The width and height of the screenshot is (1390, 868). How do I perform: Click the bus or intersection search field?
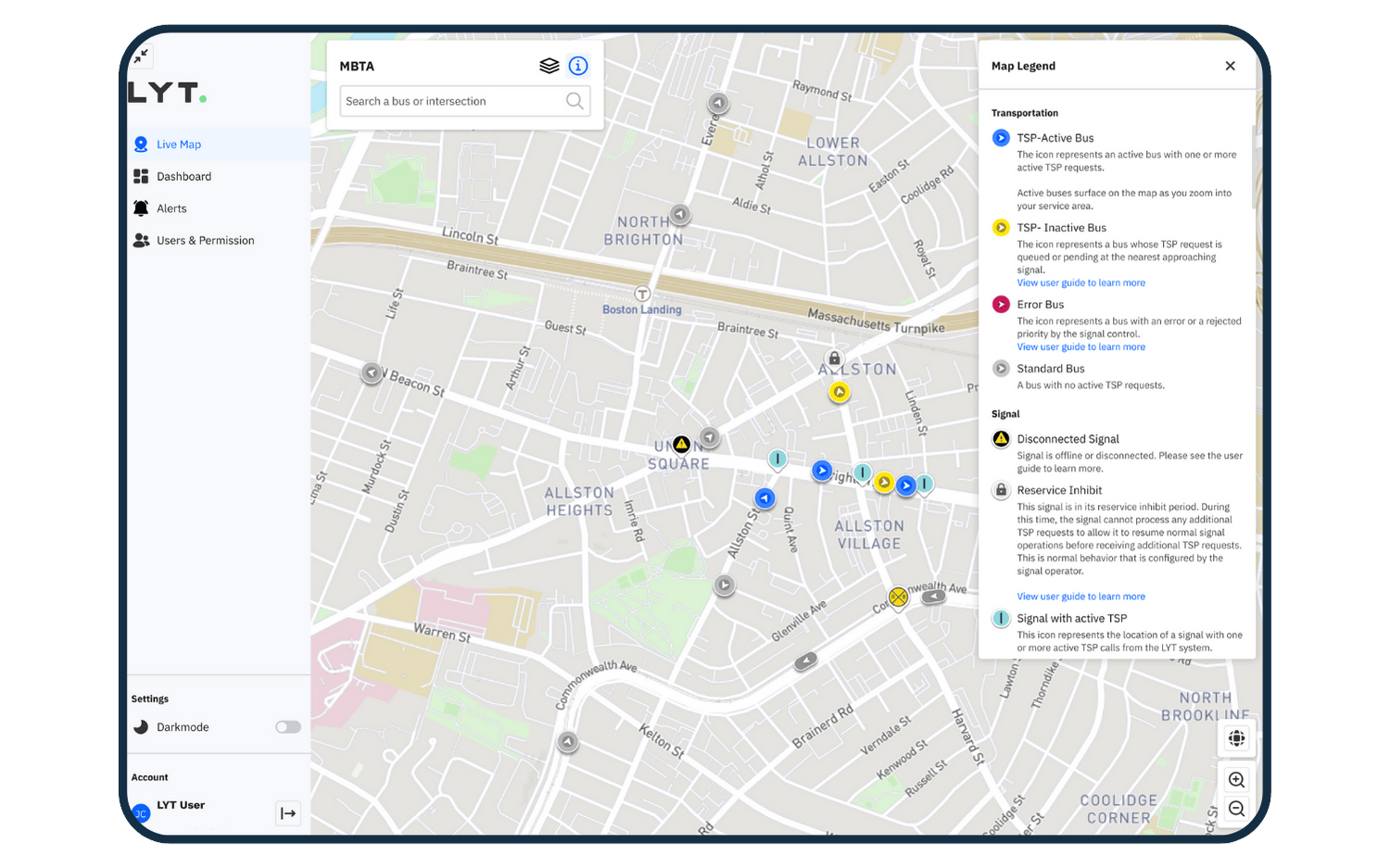tap(452, 101)
